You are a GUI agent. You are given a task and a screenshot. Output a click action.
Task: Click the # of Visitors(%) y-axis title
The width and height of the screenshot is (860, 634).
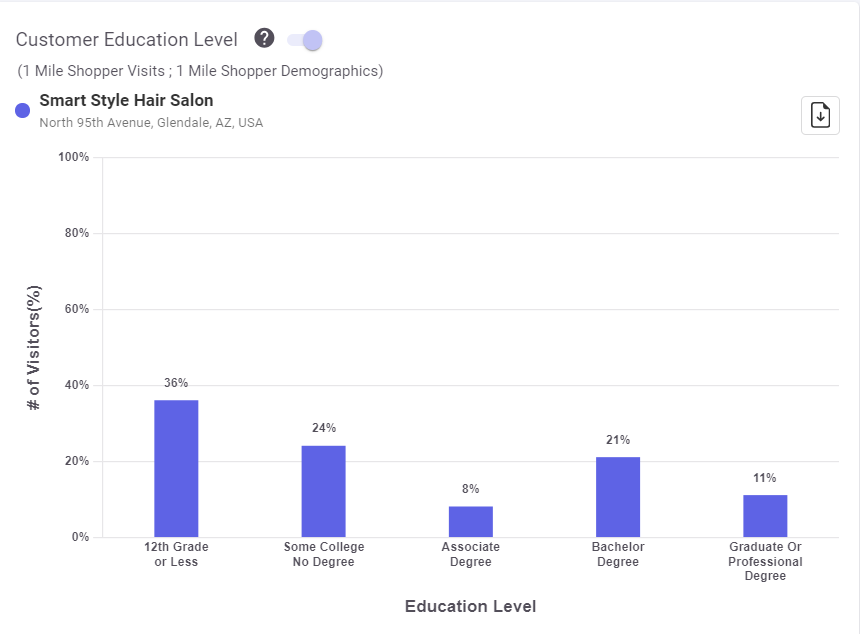[35, 347]
